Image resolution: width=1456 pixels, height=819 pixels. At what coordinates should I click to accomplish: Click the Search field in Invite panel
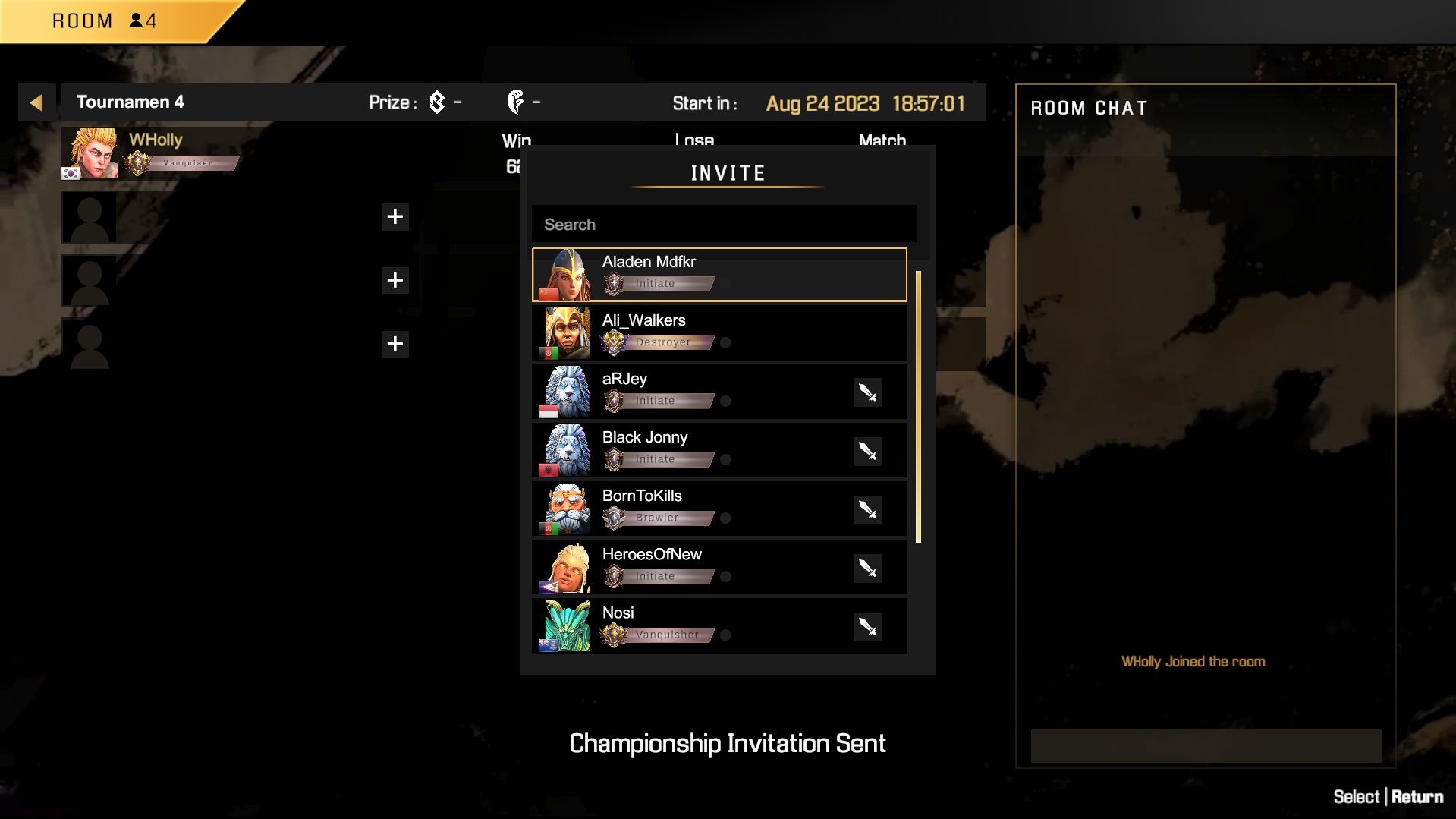click(x=724, y=224)
